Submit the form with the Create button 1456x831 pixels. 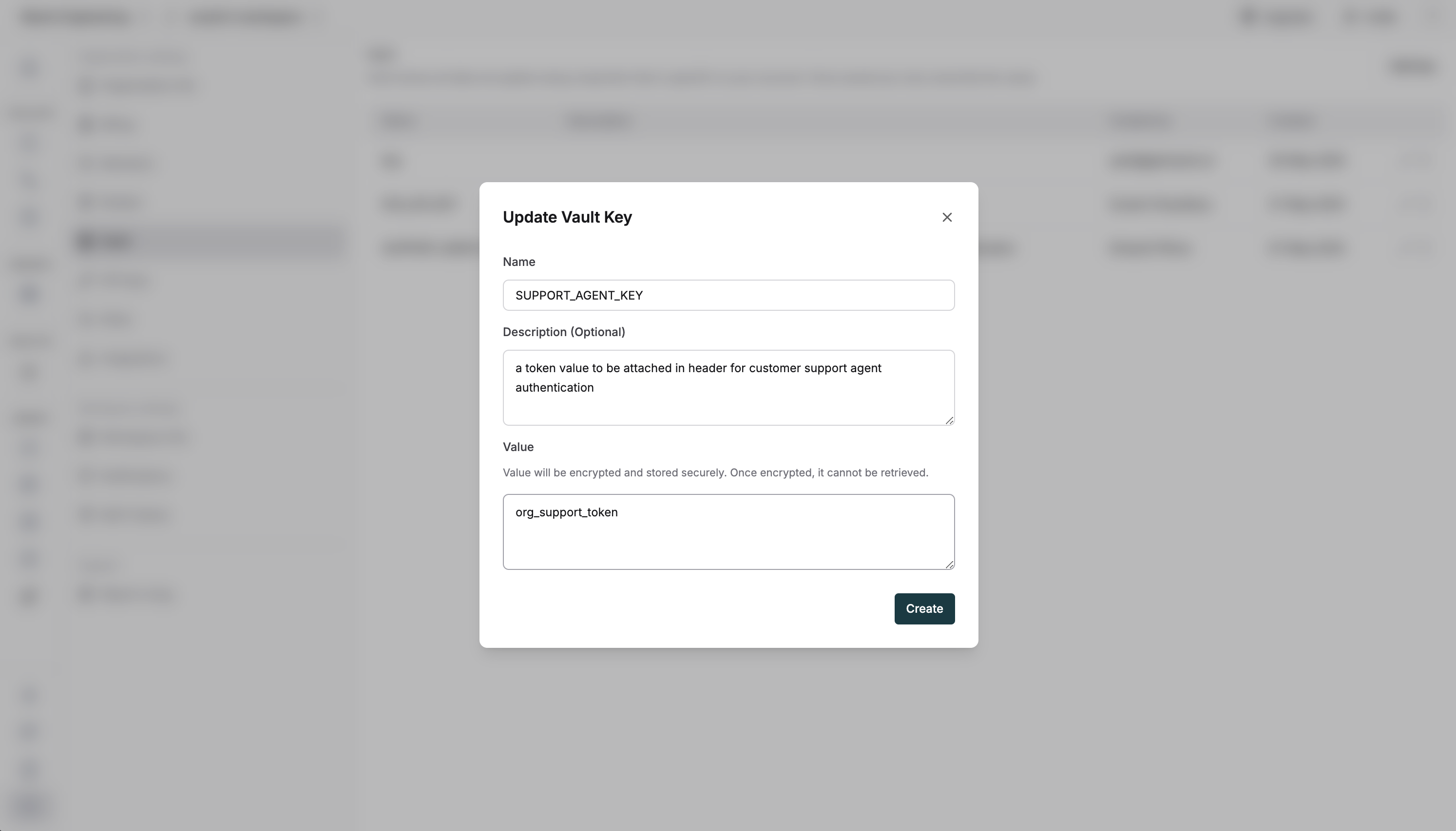pos(924,608)
